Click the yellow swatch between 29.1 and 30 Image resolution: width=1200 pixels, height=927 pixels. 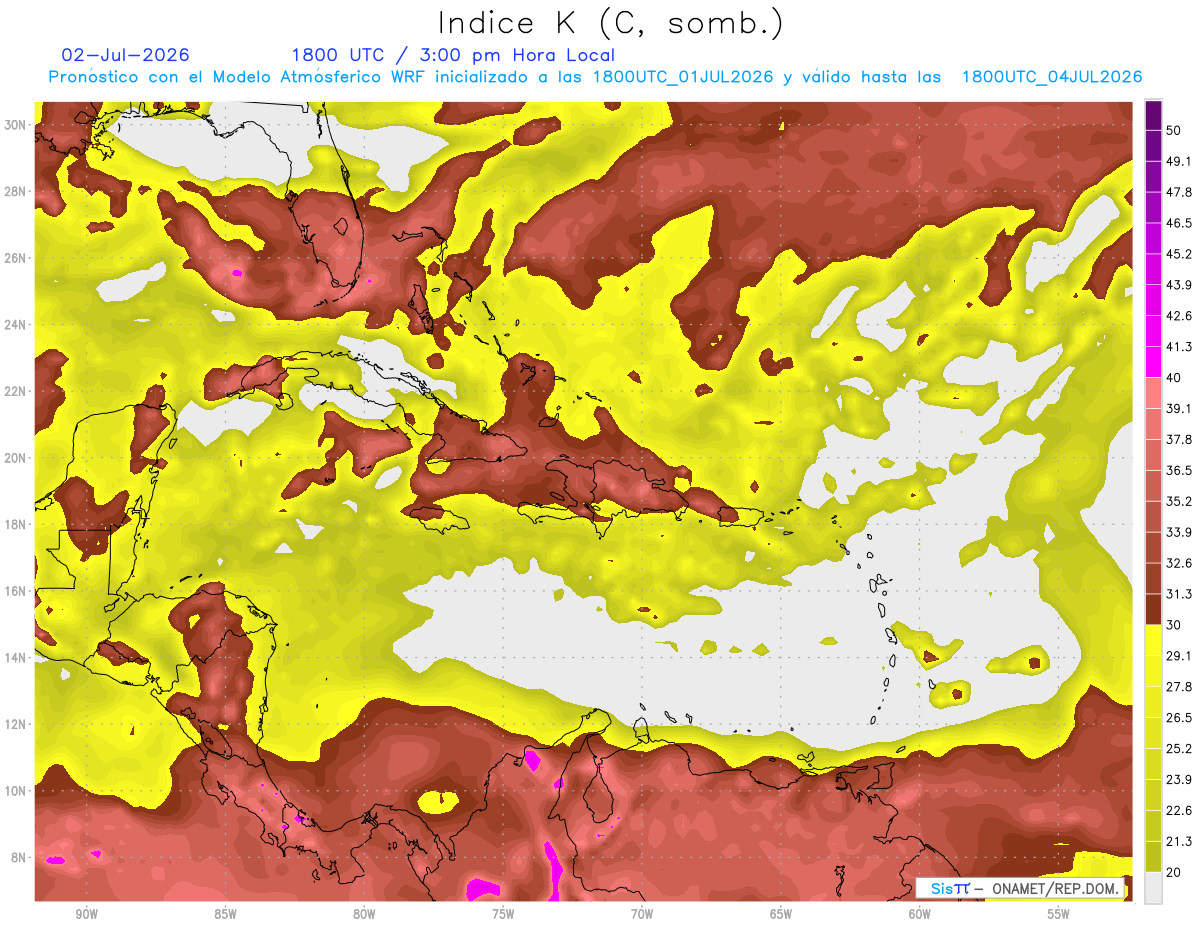coord(1153,640)
